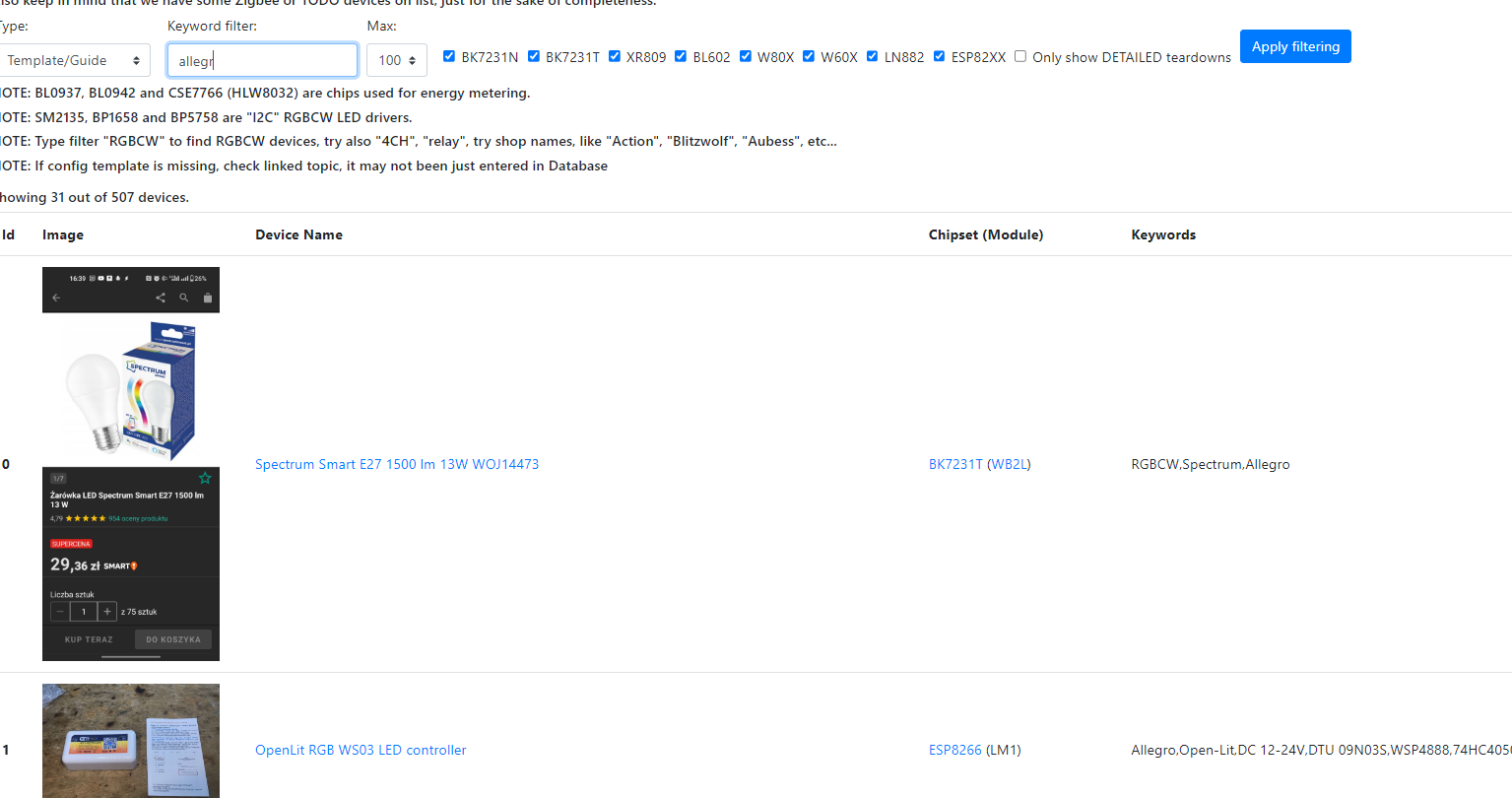Image resolution: width=1512 pixels, height=798 pixels.
Task: Click the Allegro,Open-Lit keywords cell text
Action: click(1321, 750)
